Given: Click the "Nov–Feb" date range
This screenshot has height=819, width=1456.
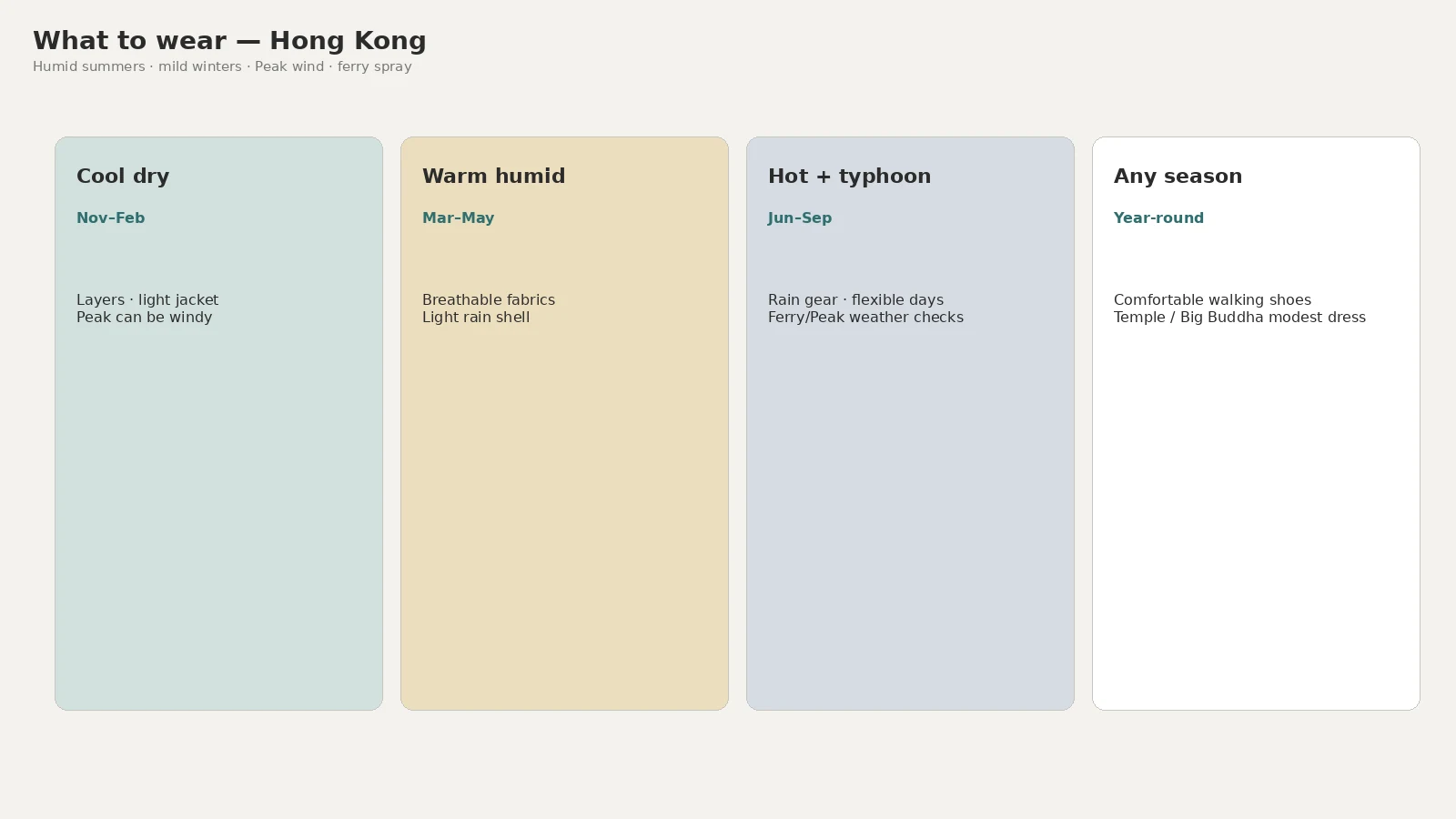Looking at the screenshot, I should 111,217.
